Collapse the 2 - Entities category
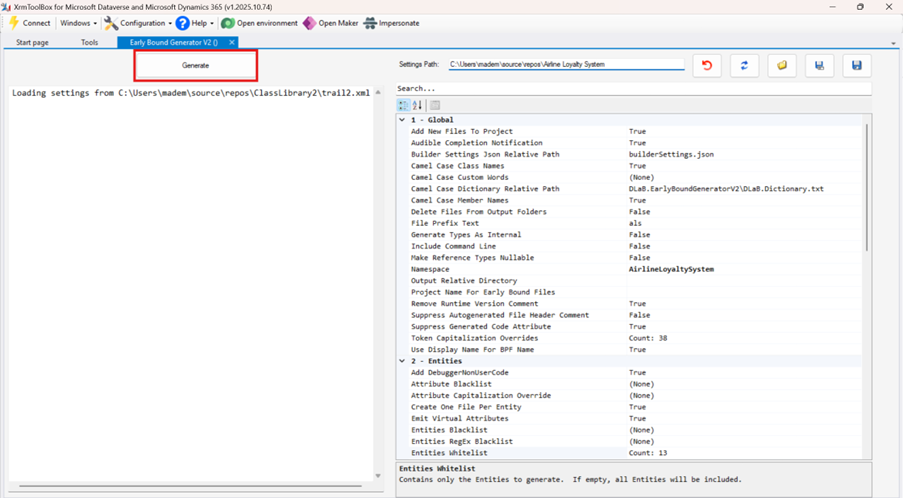 402,361
